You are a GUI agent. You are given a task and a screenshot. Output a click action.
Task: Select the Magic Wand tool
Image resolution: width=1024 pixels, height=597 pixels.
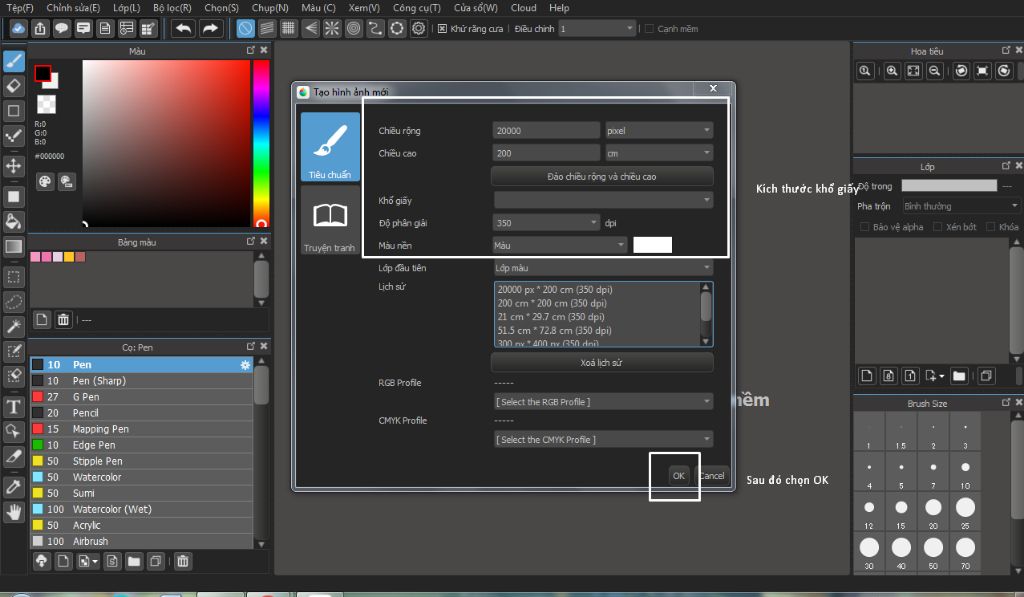(14, 327)
